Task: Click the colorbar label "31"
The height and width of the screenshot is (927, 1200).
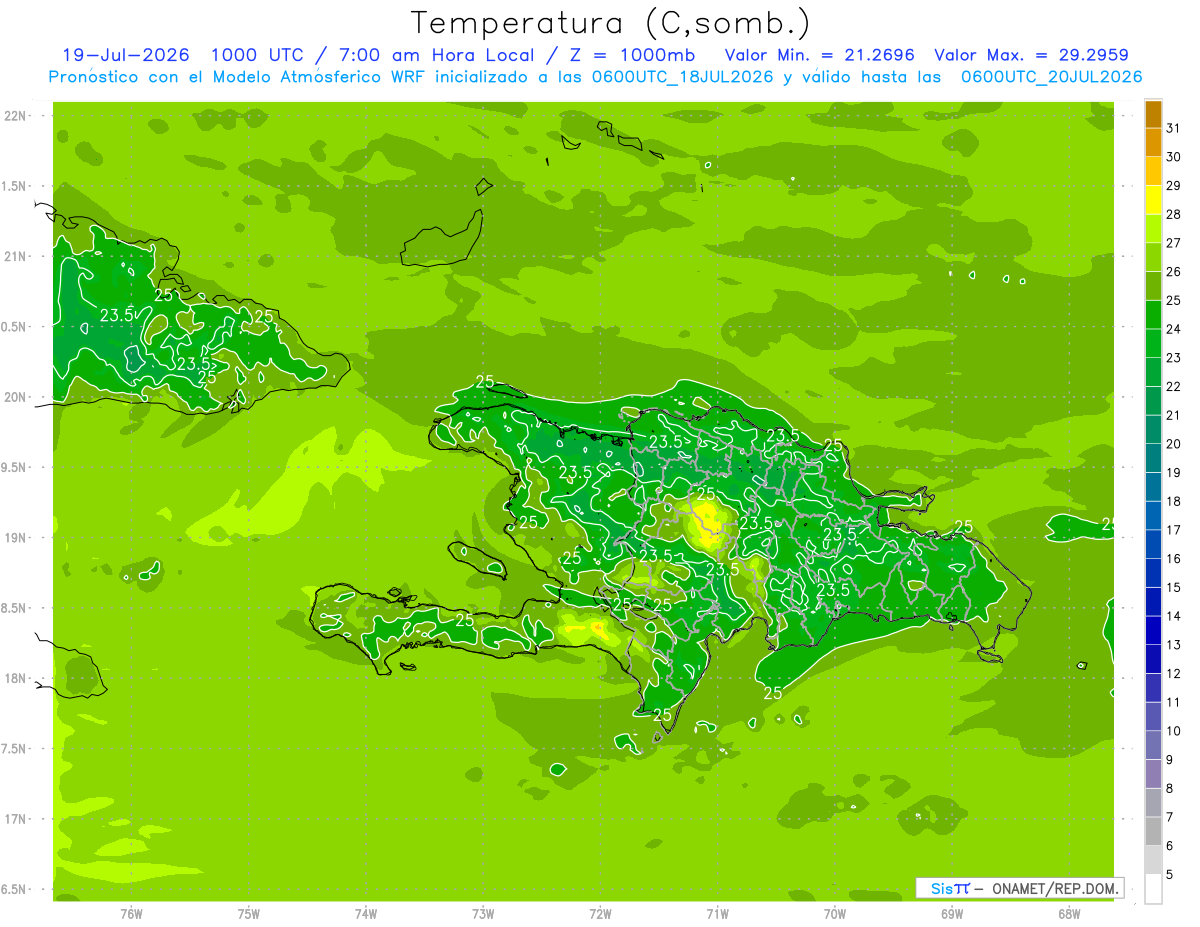Action: tap(1174, 127)
